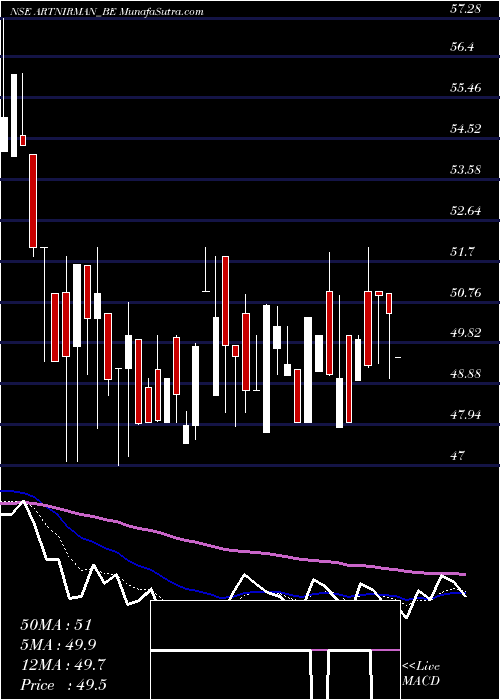Select the 53.58 price axis label
The height and width of the screenshot is (700, 500).
466,170
